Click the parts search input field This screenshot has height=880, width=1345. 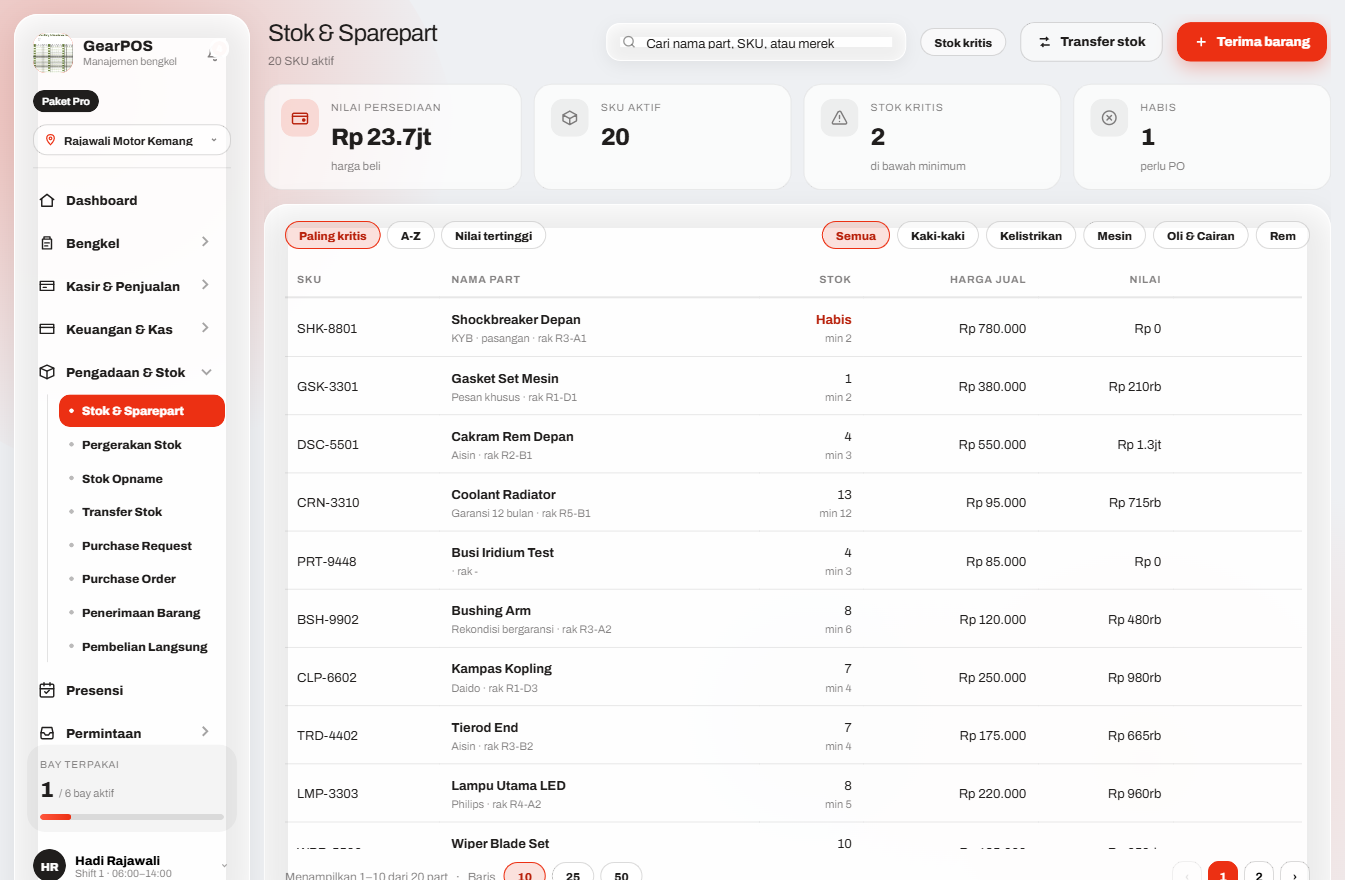click(756, 43)
